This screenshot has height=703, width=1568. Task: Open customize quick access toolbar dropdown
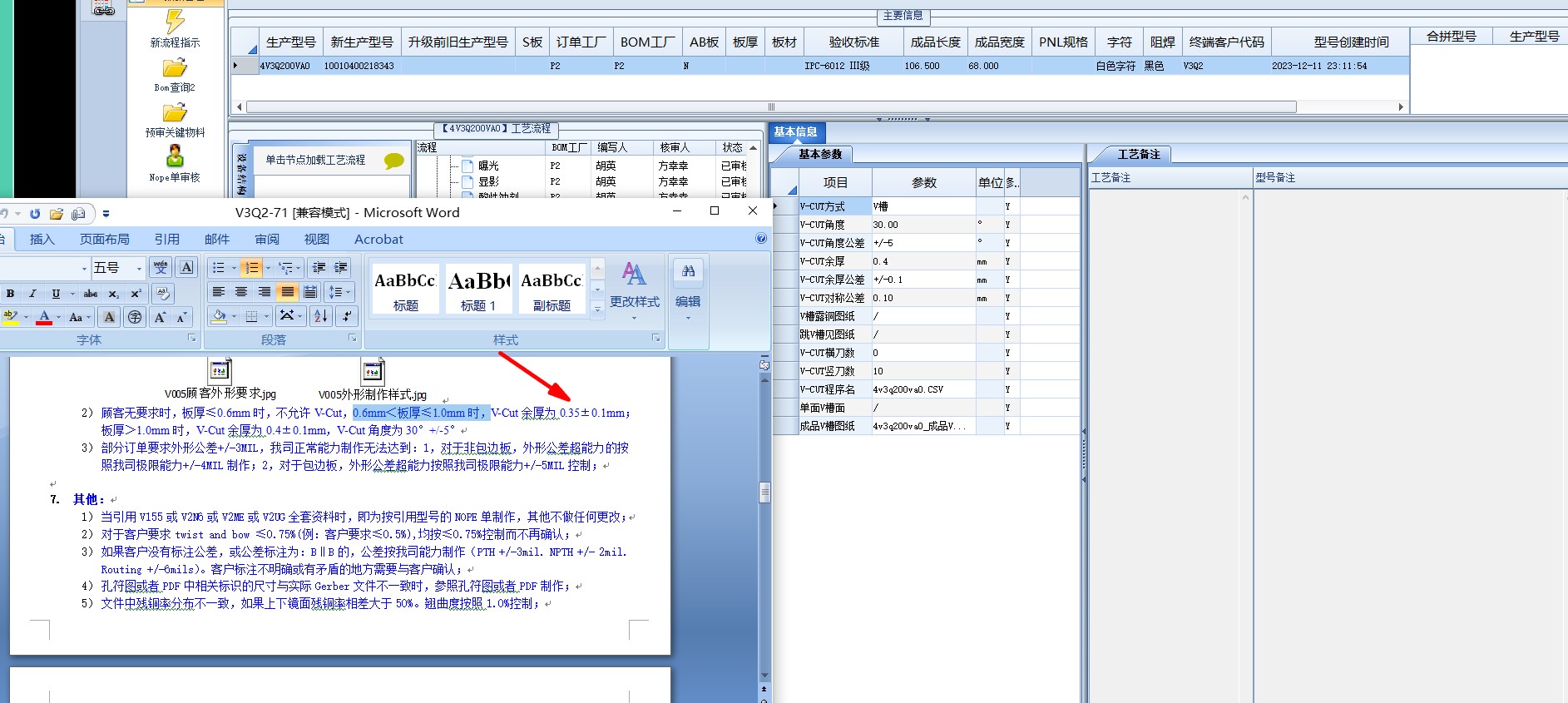pos(106,214)
